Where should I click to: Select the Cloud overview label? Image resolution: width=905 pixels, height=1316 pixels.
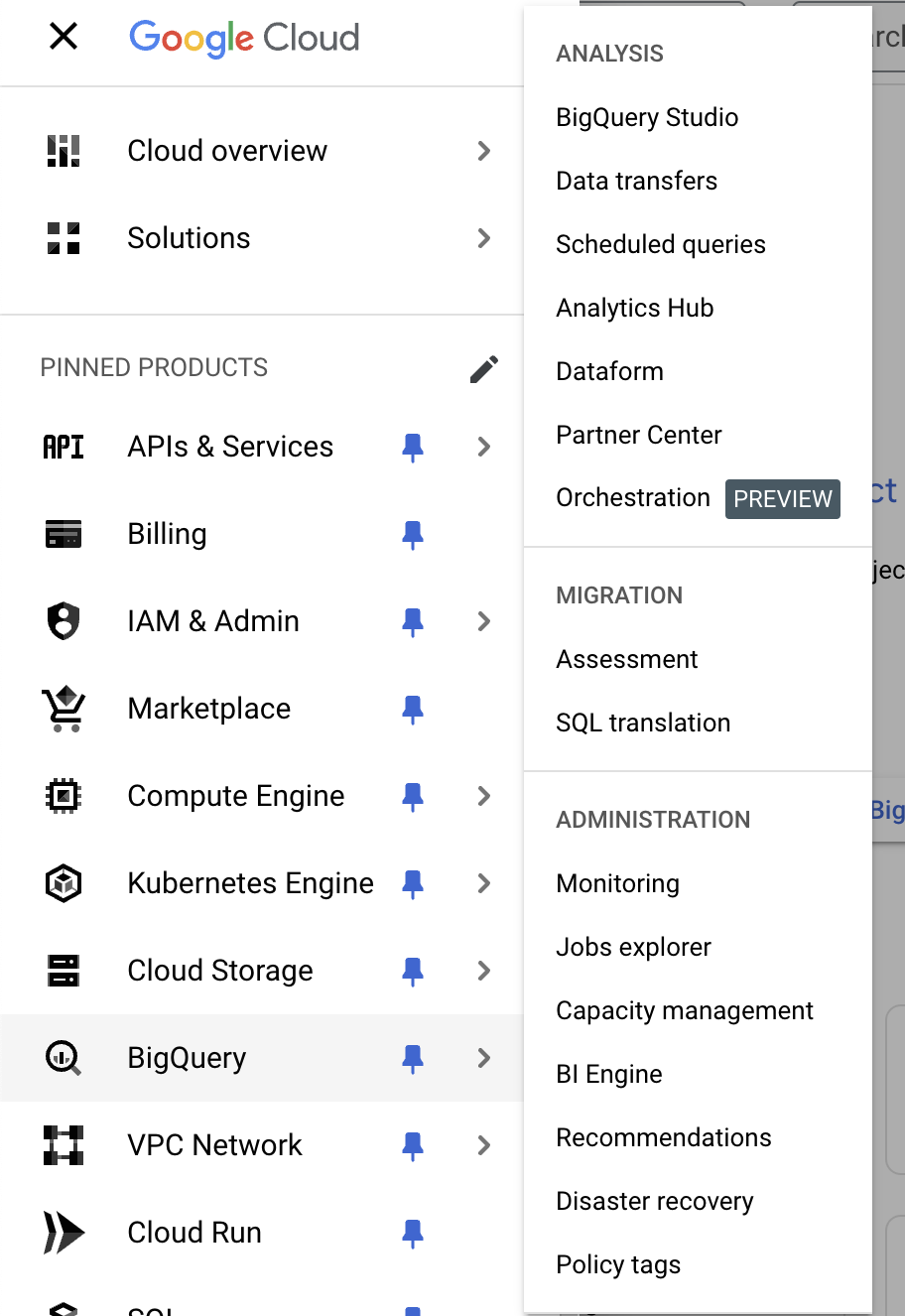click(227, 151)
